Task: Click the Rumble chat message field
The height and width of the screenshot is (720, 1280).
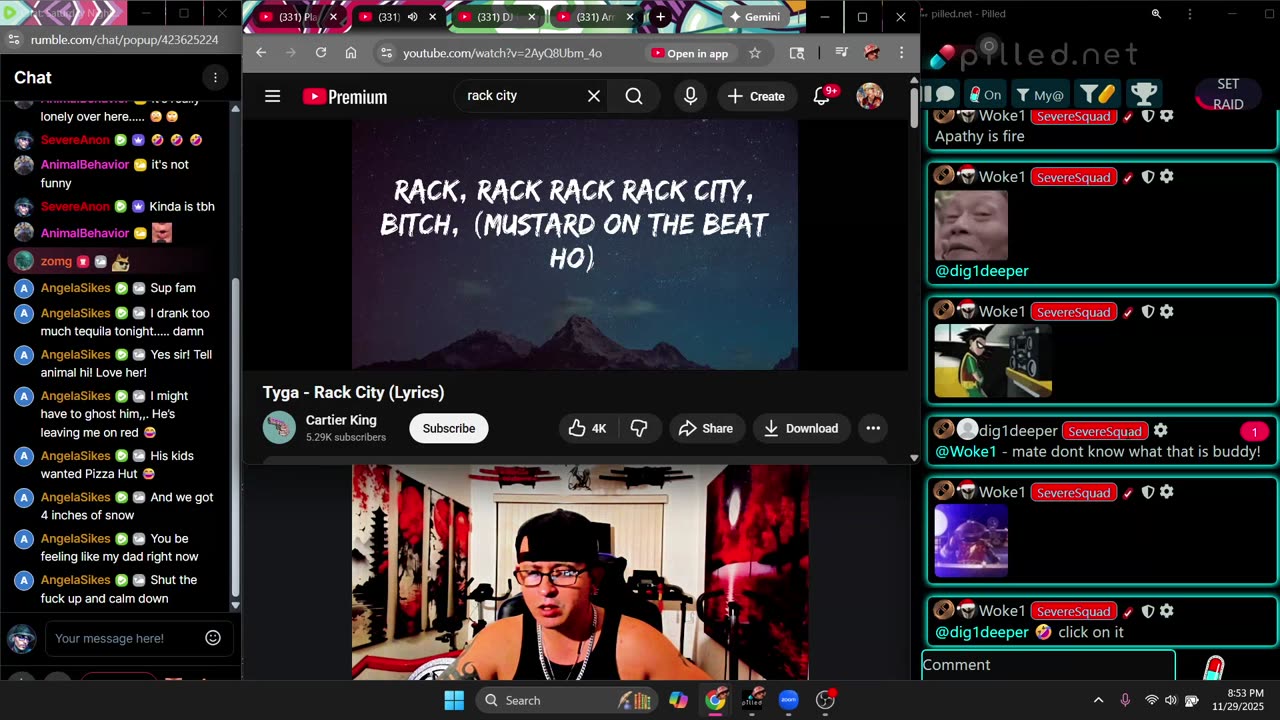Action: pos(122,638)
